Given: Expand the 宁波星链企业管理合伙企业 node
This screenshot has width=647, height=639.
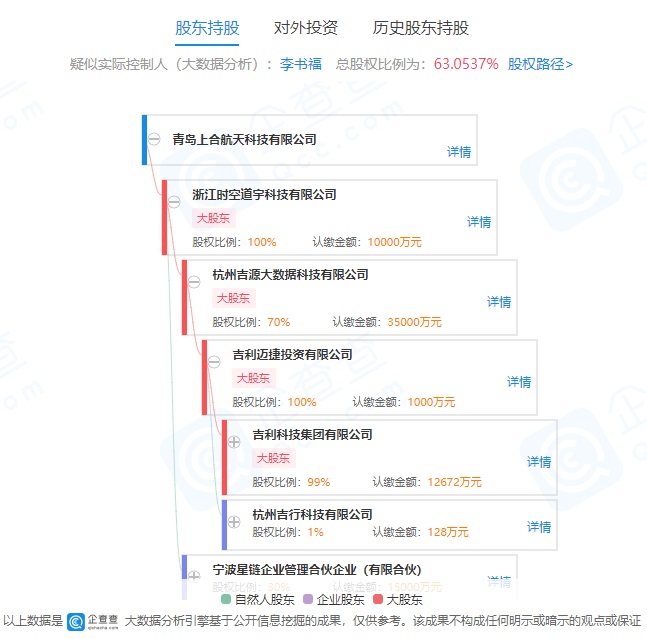Looking at the screenshot, I should (194, 575).
